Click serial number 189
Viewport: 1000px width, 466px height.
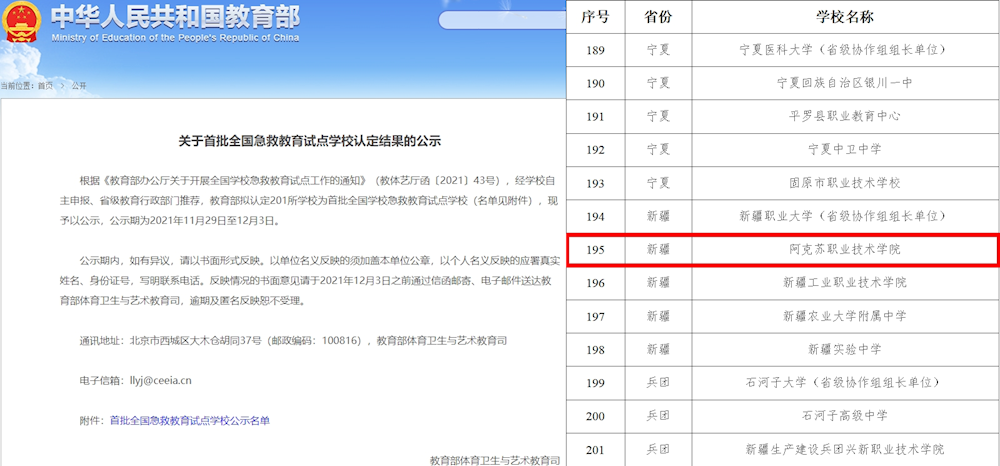[x=594, y=50]
